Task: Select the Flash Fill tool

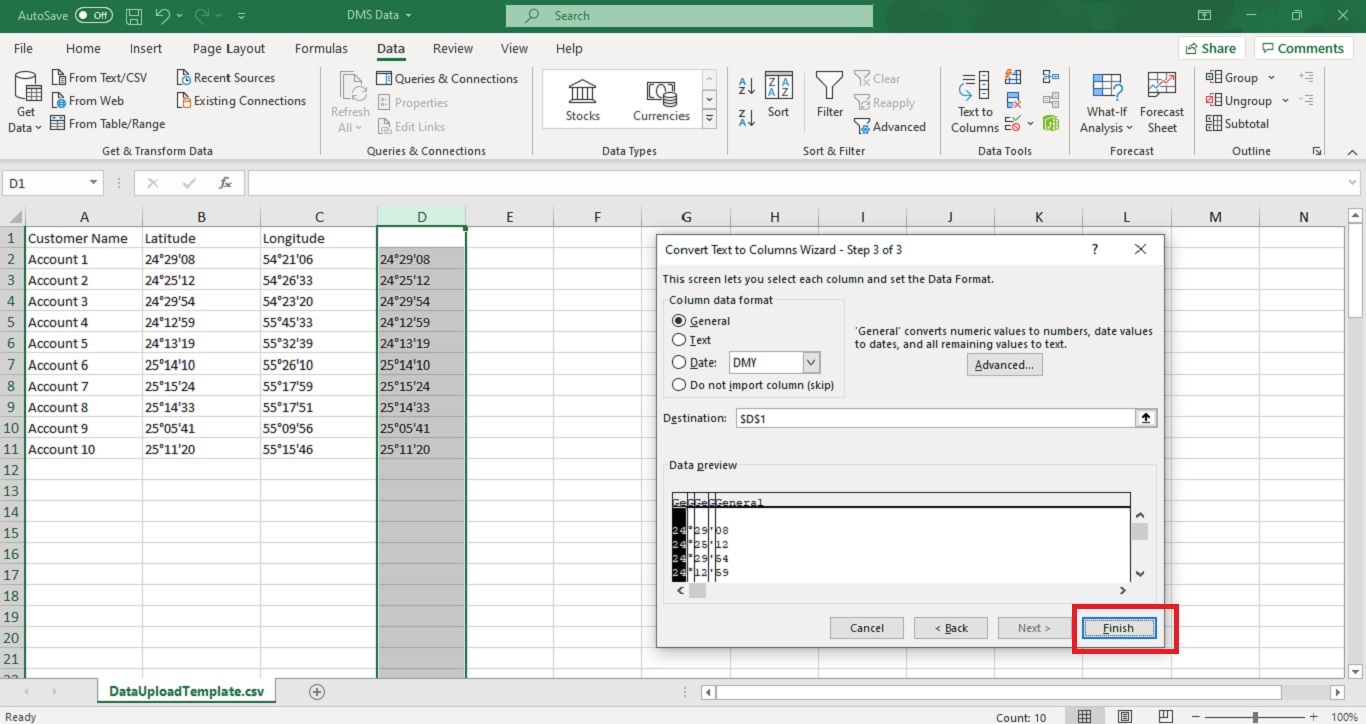Action: [1013, 77]
